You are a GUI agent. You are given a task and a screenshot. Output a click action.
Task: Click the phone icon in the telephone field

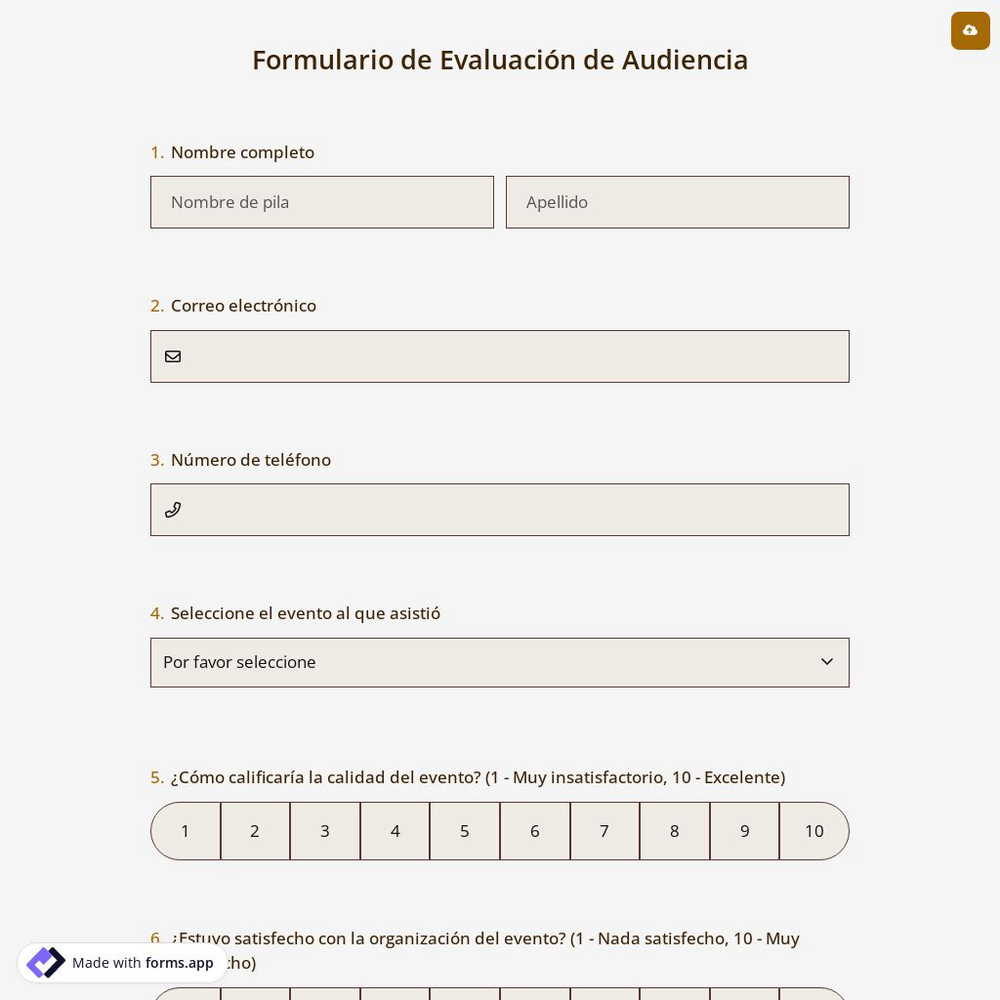pos(173,510)
